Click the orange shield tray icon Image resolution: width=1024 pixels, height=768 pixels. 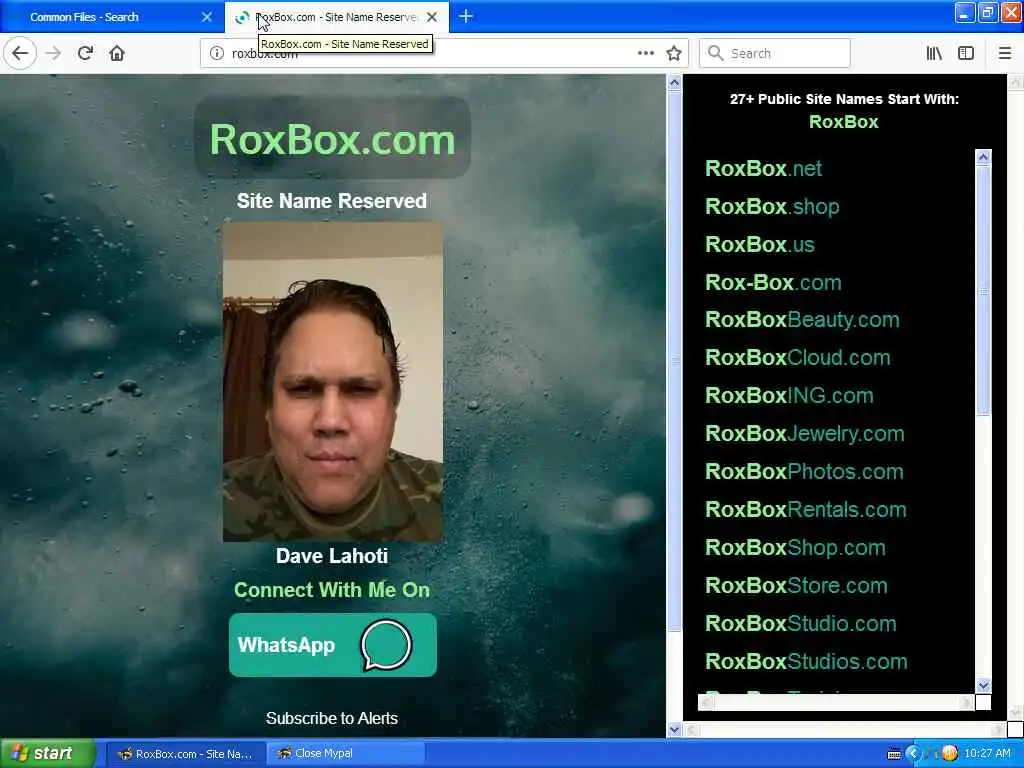(950, 754)
